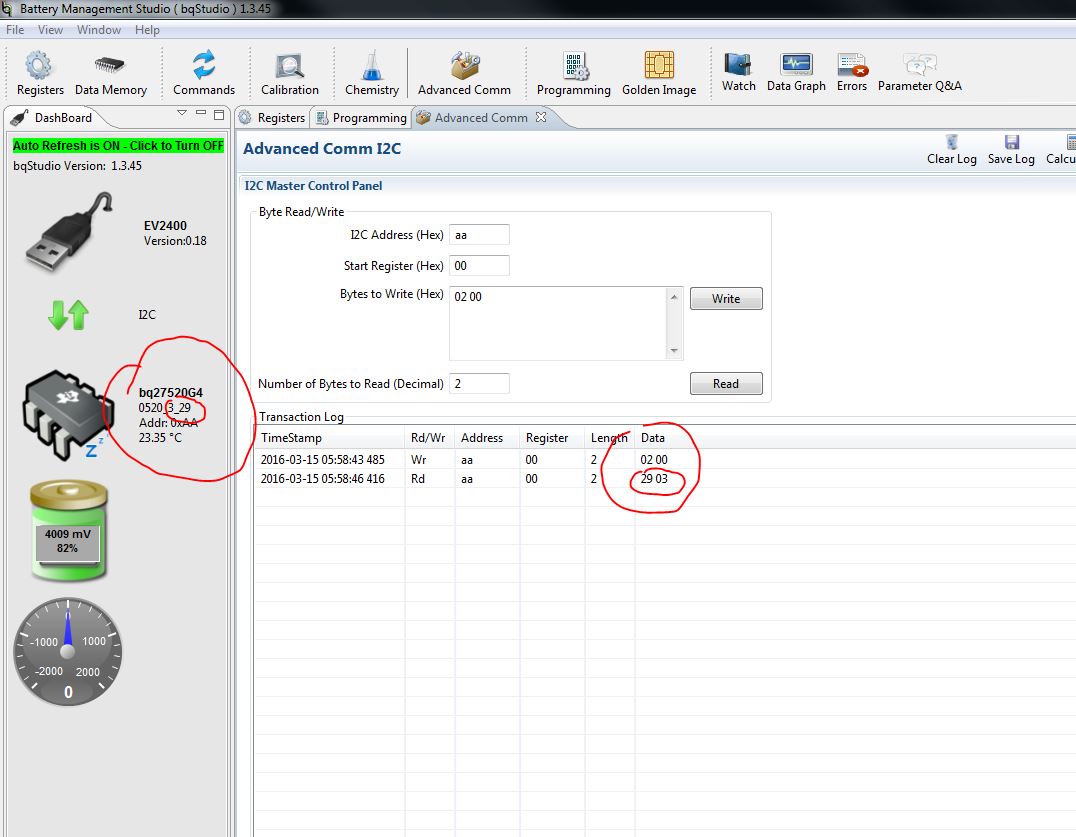1076x837 pixels.
Task: Click data value '29 03'
Action: 654,479
